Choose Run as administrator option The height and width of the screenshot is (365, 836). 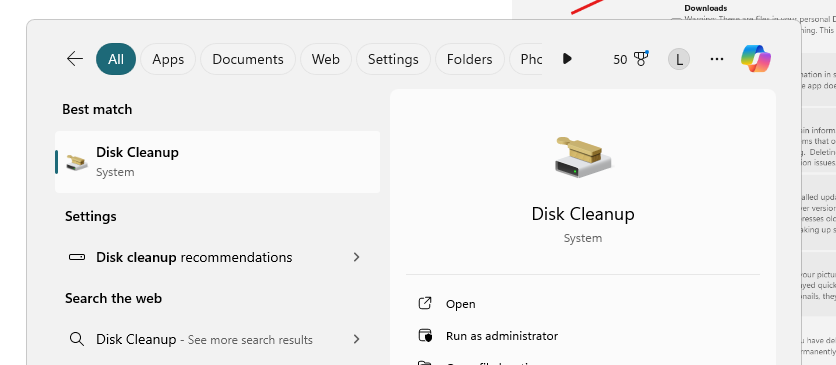click(502, 336)
